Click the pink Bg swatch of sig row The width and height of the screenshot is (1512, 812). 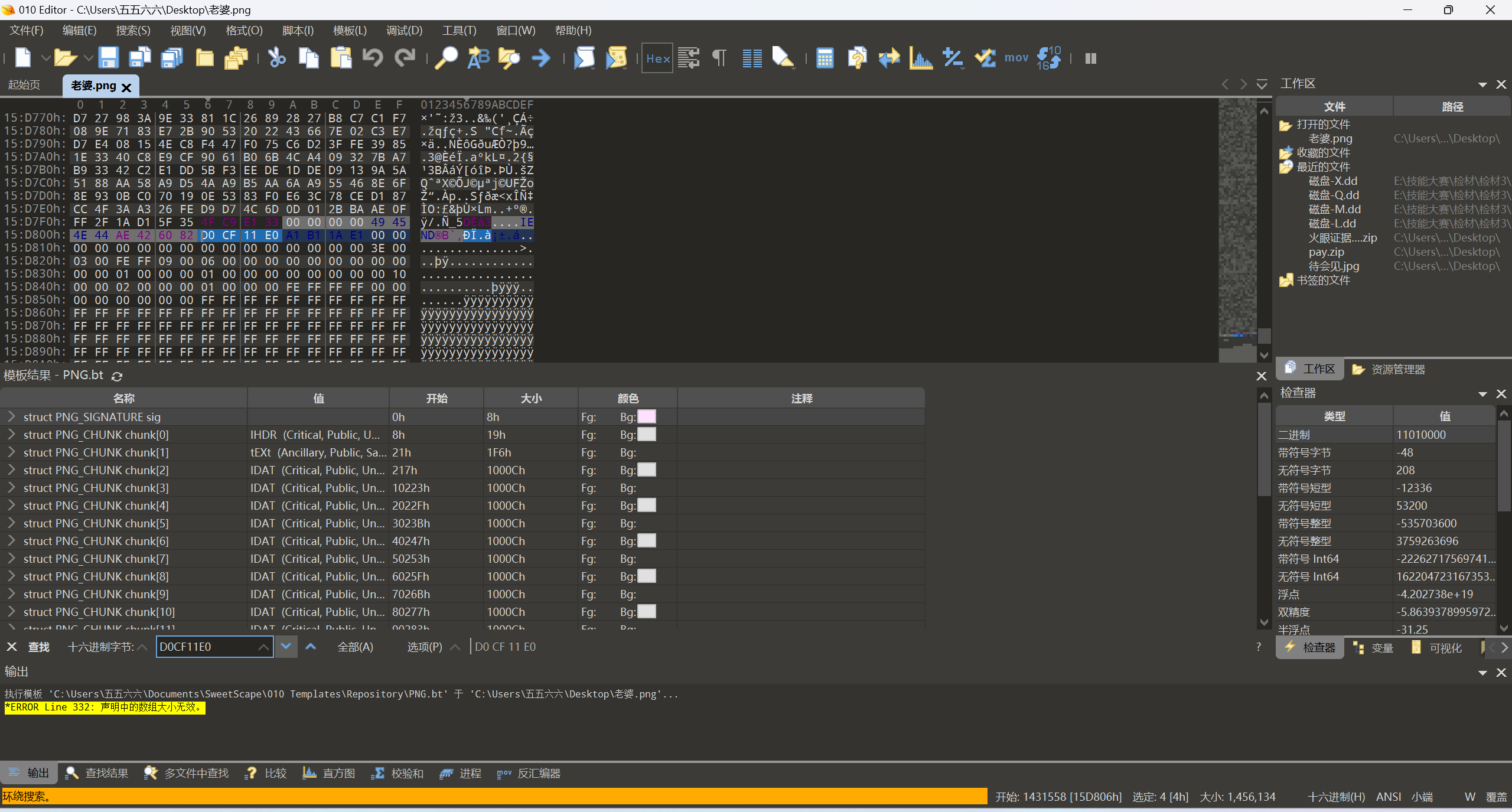coord(647,417)
